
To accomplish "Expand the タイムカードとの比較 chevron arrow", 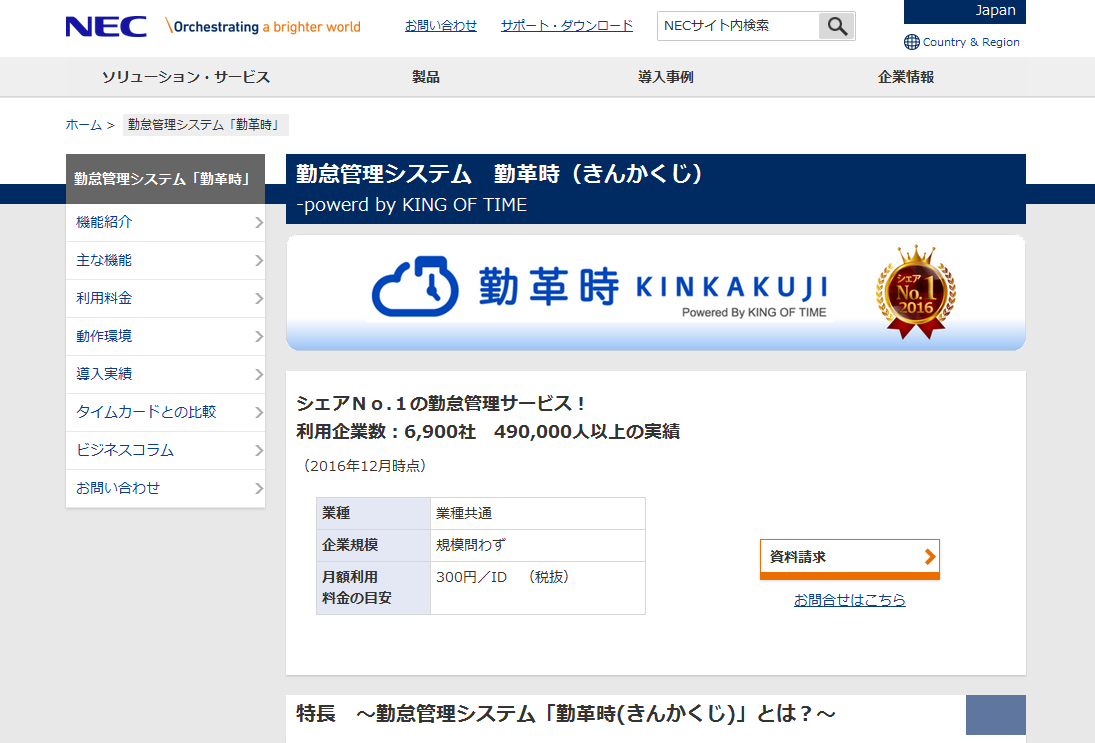I will pos(258,412).
